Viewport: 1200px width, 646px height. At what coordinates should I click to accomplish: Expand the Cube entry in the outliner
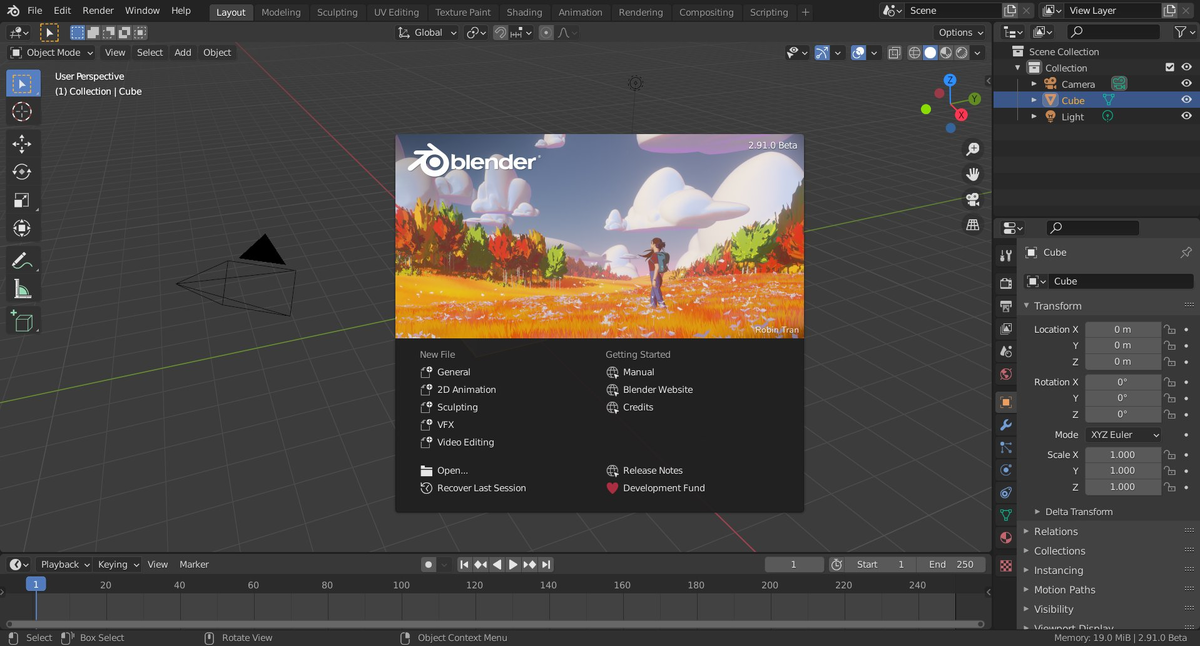coord(1034,100)
